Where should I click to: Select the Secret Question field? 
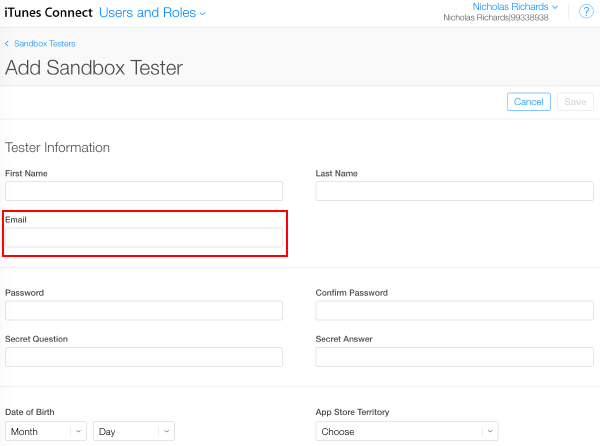click(x=144, y=357)
